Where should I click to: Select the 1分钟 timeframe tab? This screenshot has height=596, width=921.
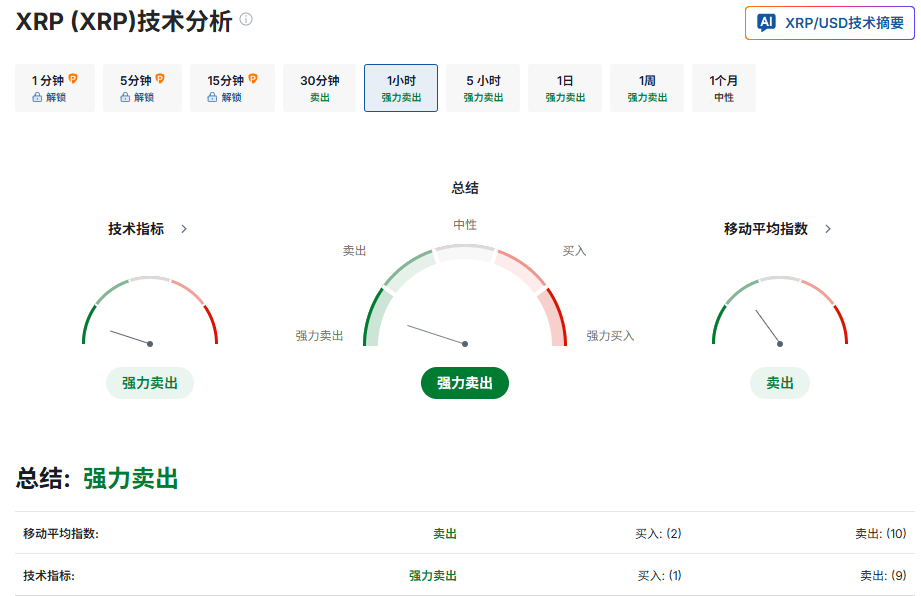[x=55, y=88]
